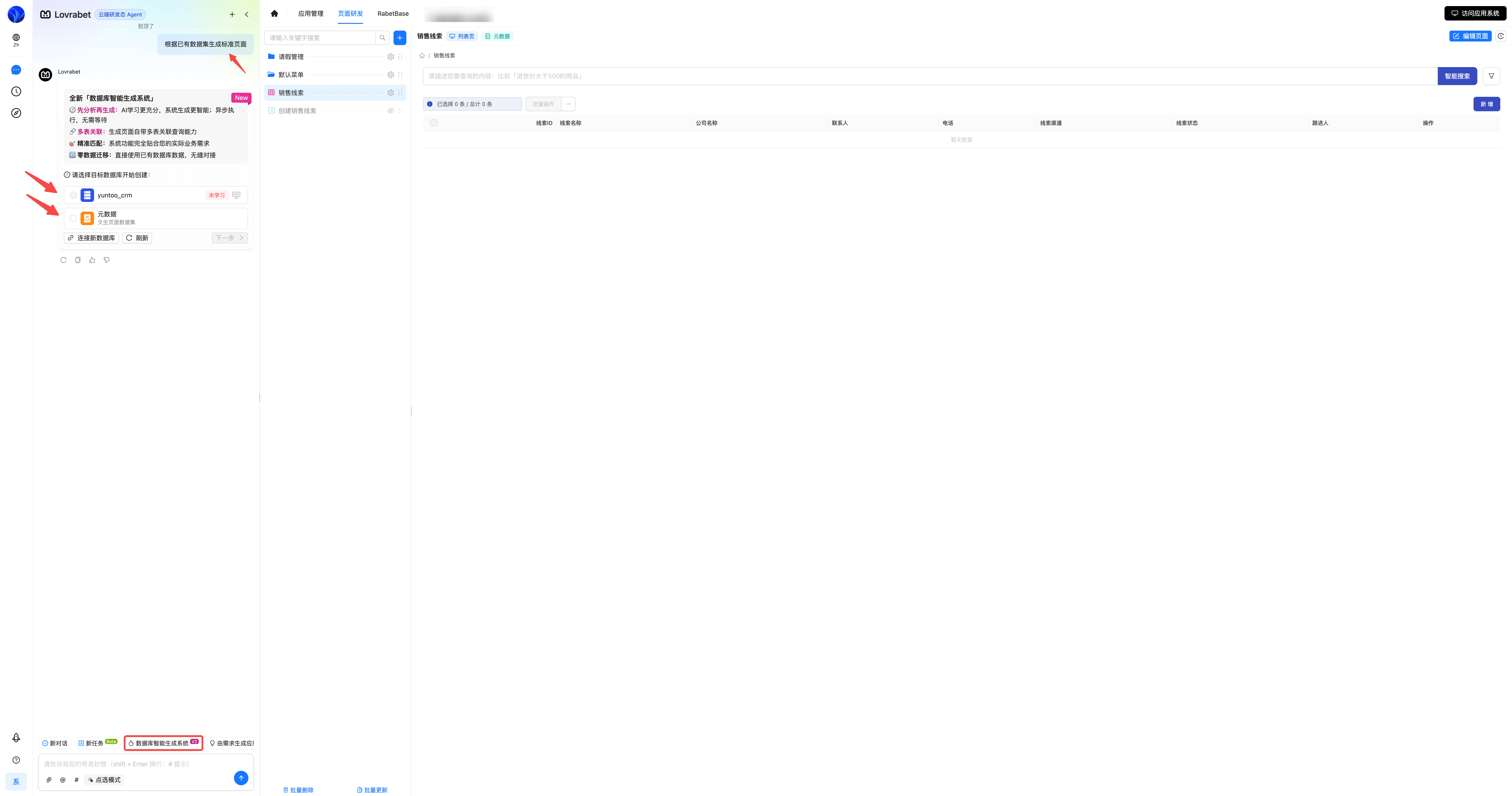Screen dimensions: 1512x796
Task: Click 数据库智能生成系统 V2 chip
Action: [164, 743]
